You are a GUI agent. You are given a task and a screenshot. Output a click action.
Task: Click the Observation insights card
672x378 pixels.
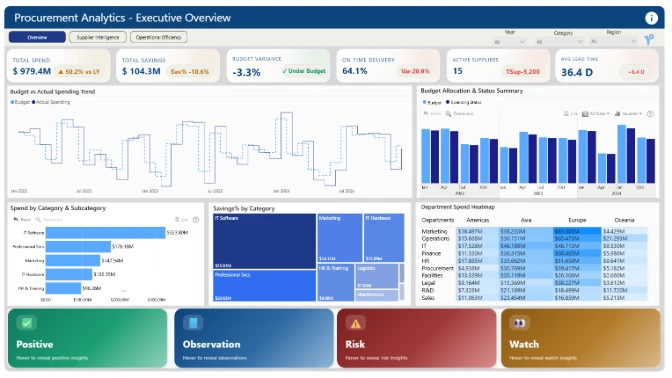click(254, 338)
